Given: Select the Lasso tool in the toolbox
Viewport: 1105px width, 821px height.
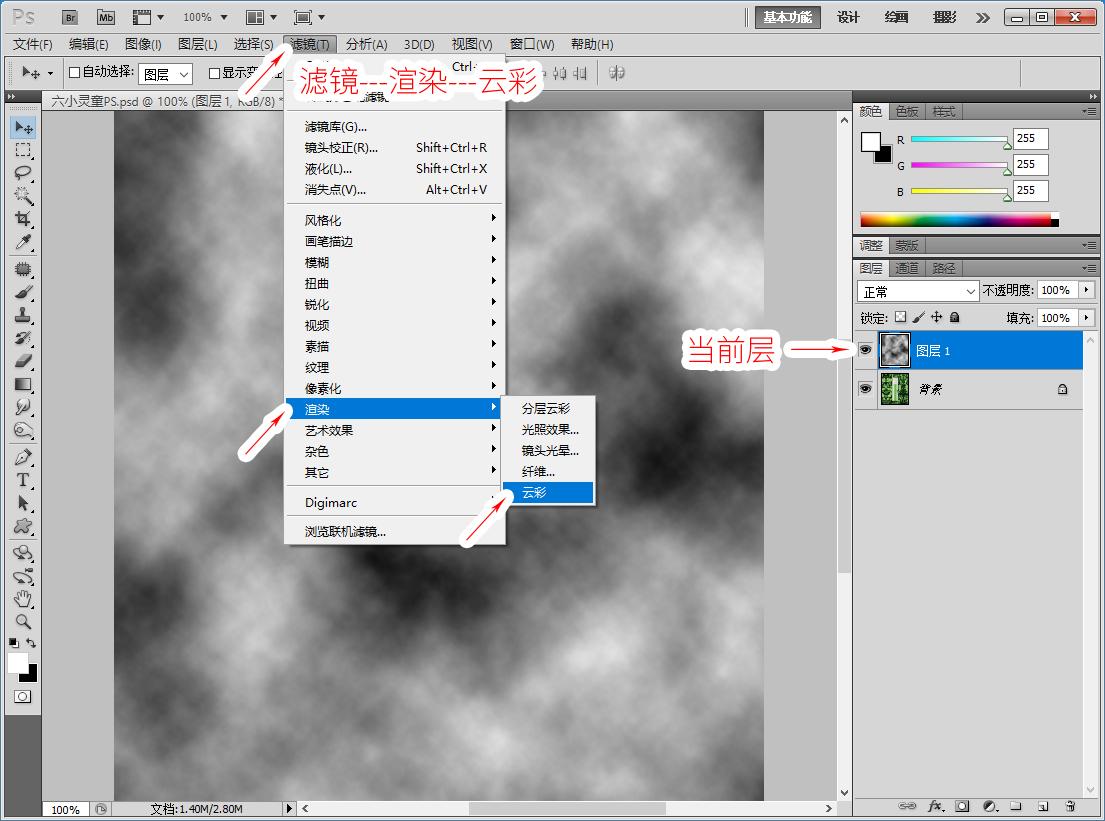Looking at the screenshot, I should click(x=23, y=172).
